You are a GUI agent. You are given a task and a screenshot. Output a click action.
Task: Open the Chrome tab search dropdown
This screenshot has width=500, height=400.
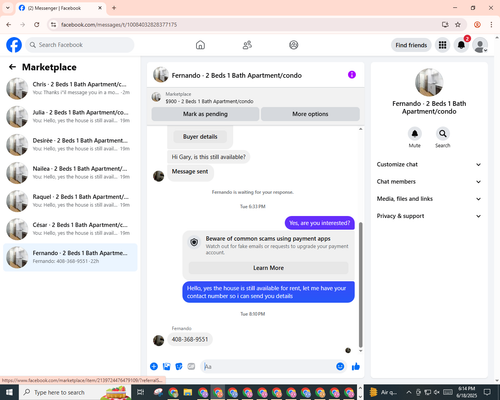(7, 8)
